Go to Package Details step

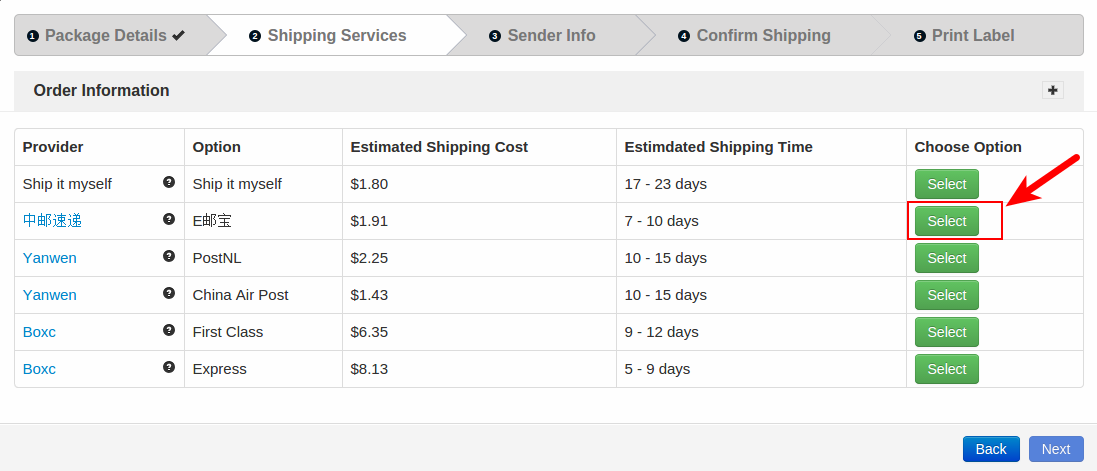click(x=106, y=35)
